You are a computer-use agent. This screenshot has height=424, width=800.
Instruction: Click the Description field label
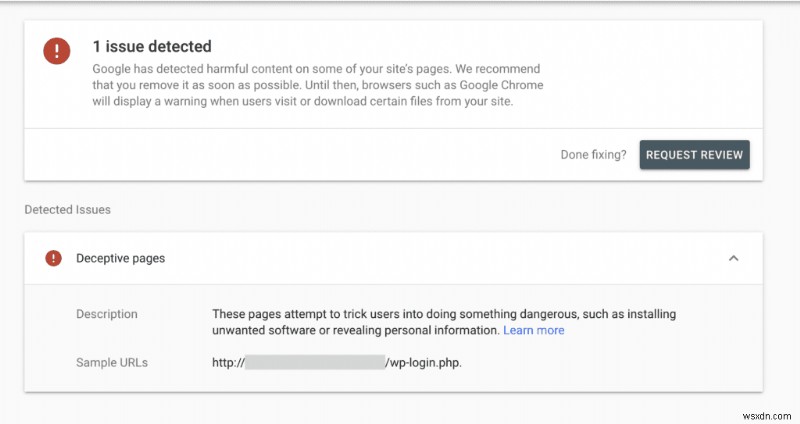(x=109, y=314)
